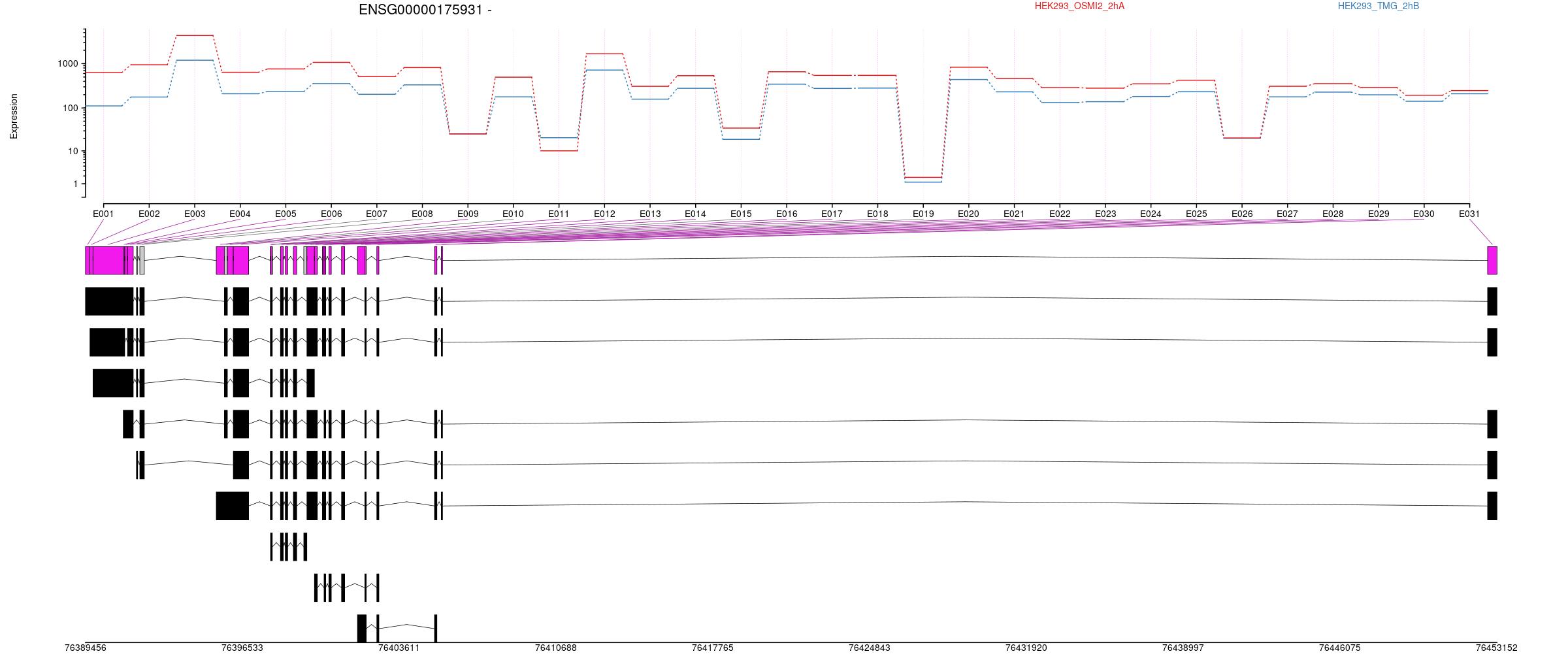Click the exon label E022
1568x660 pixels.
click(1060, 214)
